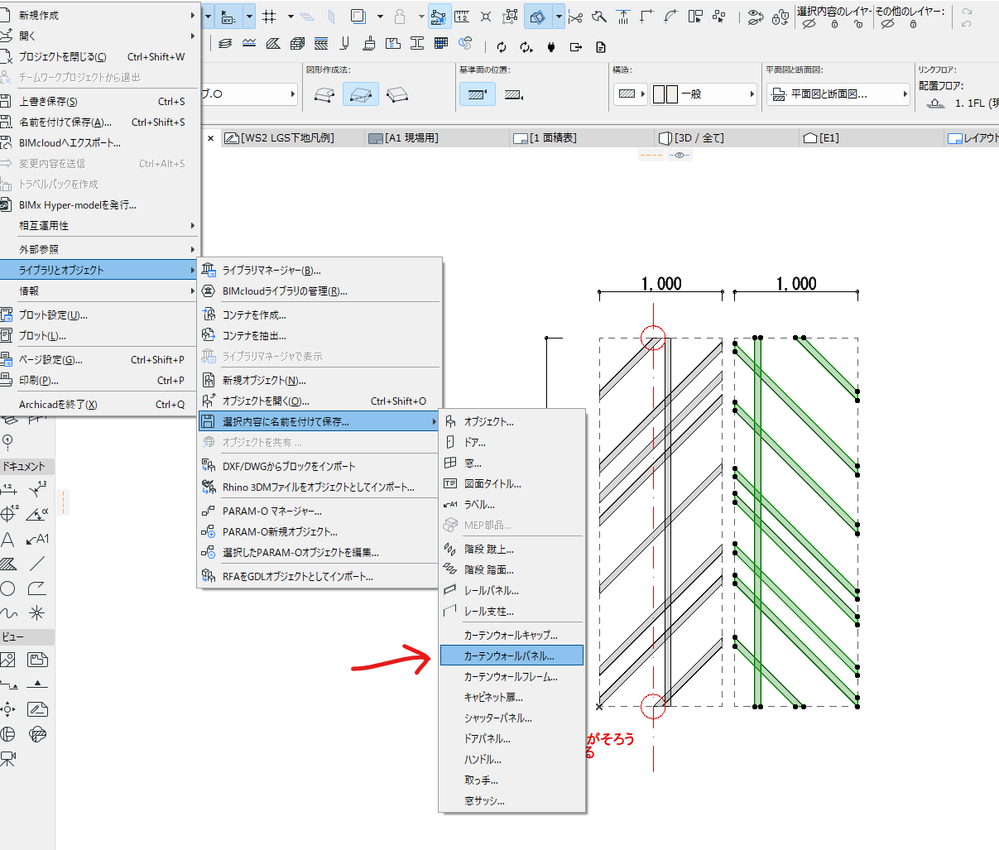The width and height of the screenshot is (999, 850).
Task: Select the Fill (hatch) tool
Action: click(8, 564)
